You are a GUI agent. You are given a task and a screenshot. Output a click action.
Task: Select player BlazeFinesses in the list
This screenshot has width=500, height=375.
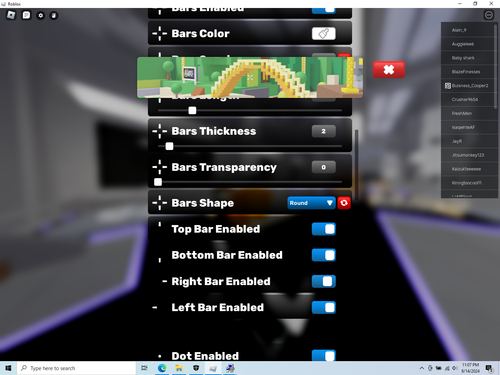(x=467, y=72)
